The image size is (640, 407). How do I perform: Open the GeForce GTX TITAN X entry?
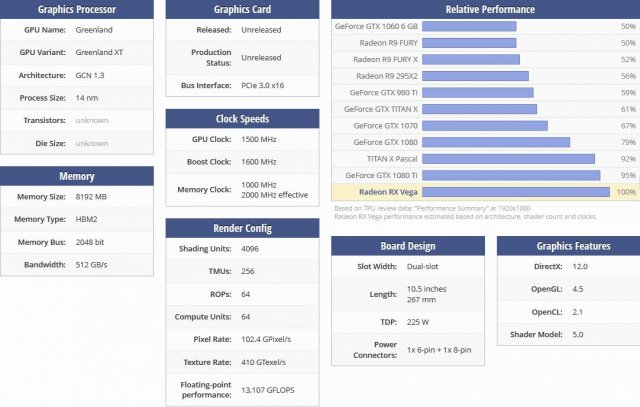tap(381, 109)
